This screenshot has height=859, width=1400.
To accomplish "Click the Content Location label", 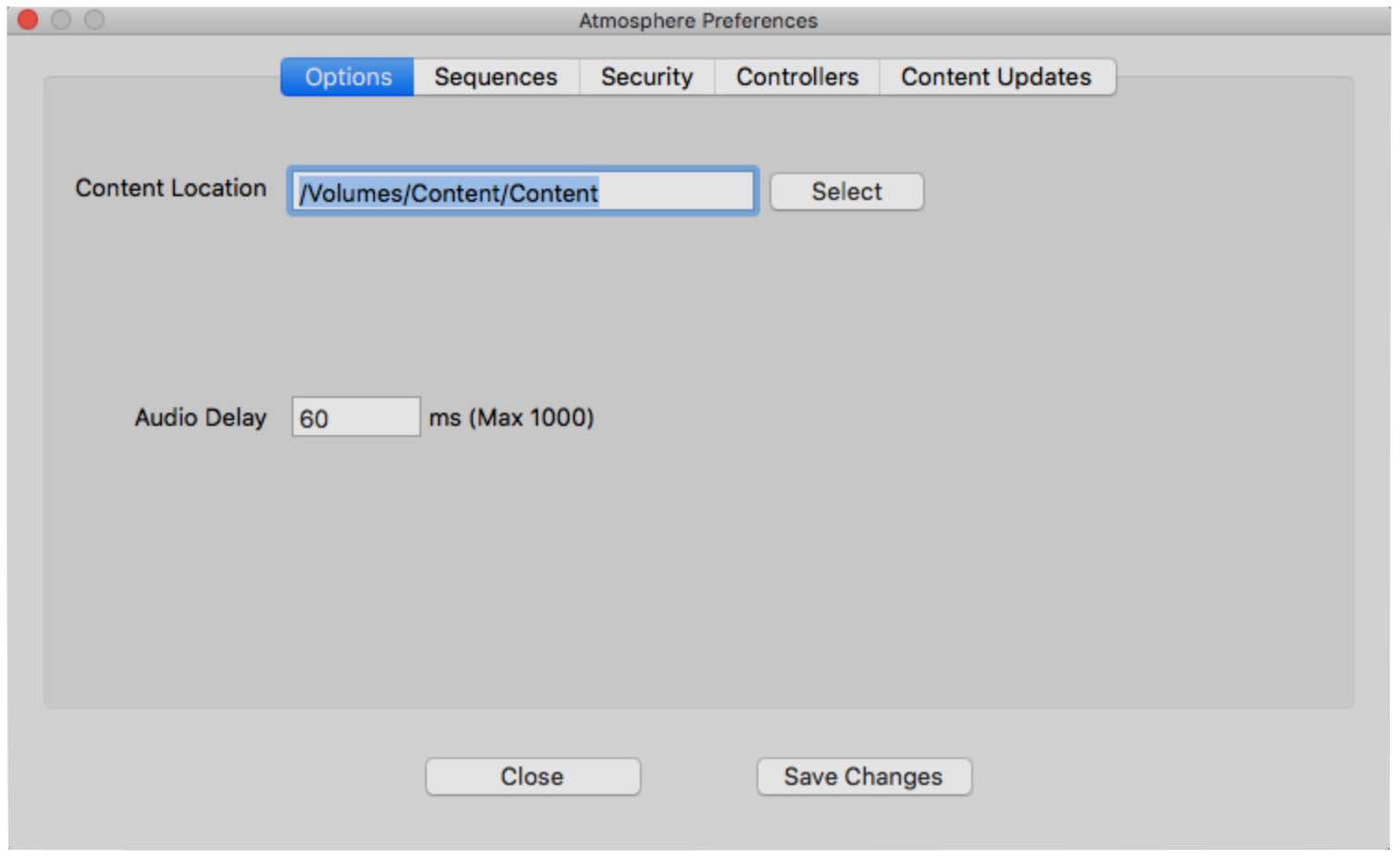I will pyautogui.click(x=171, y=189).
